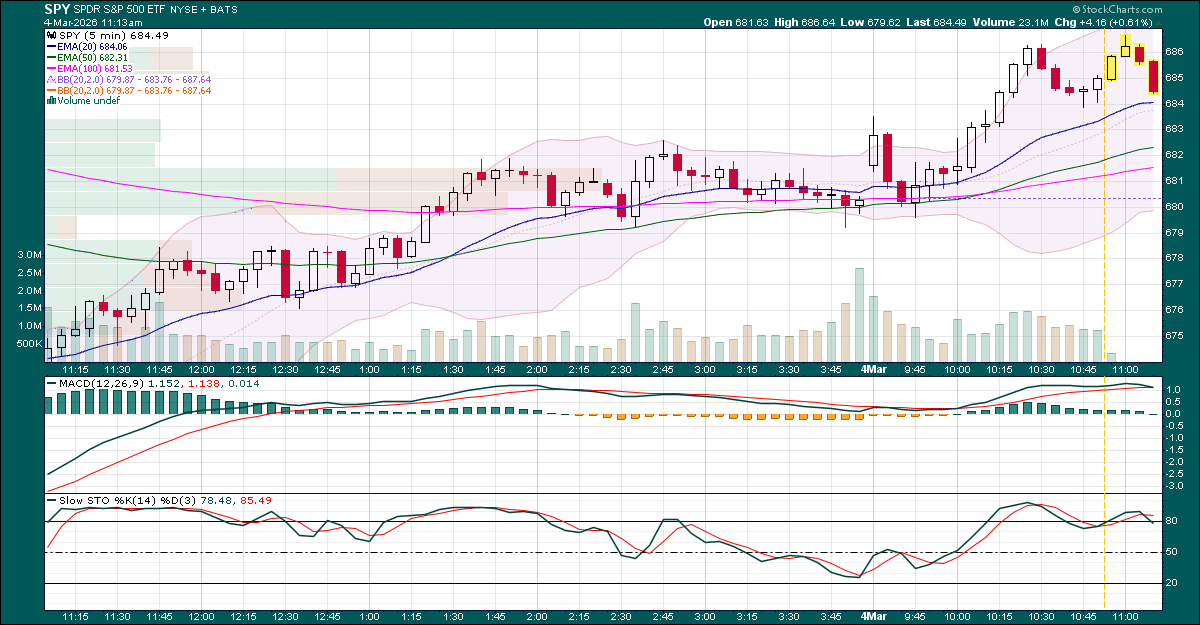
Task: Click the SPY ticker symbol in the header
Action: click(x=58, y=9)
